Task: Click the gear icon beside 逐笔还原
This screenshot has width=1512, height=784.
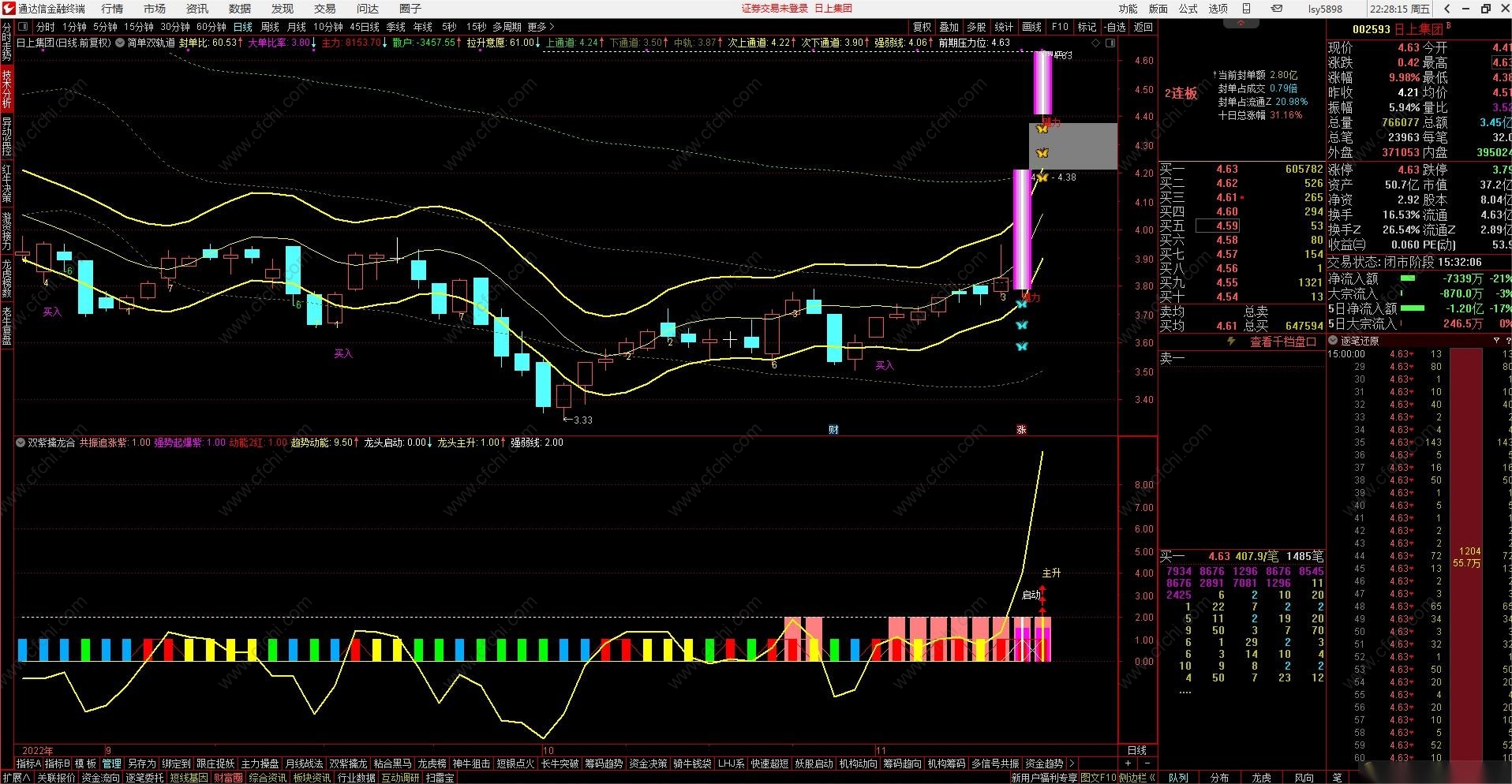Action: pos(1334,341)
